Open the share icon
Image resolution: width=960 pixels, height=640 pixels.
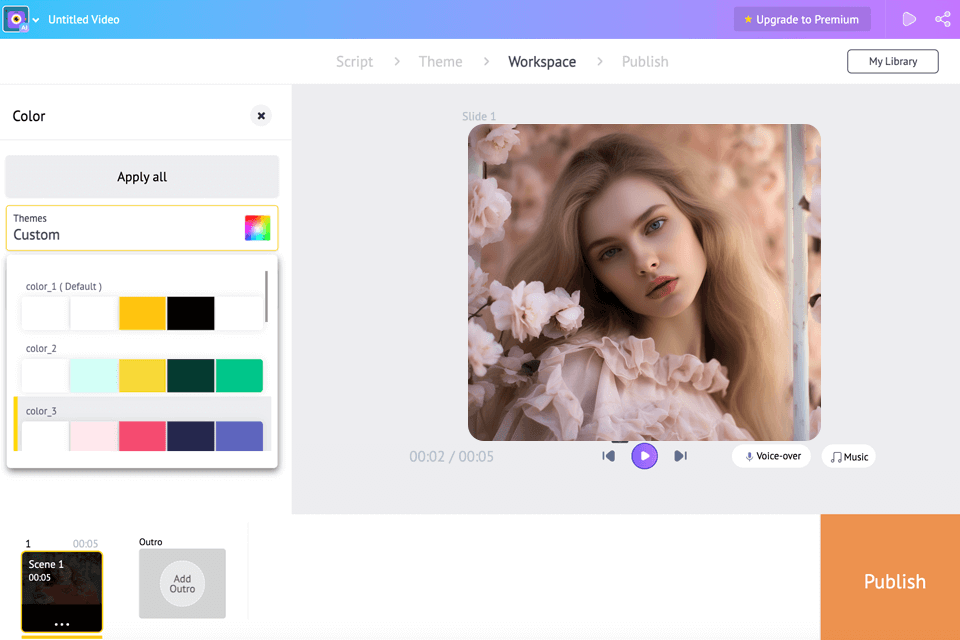tap(943, 19)
